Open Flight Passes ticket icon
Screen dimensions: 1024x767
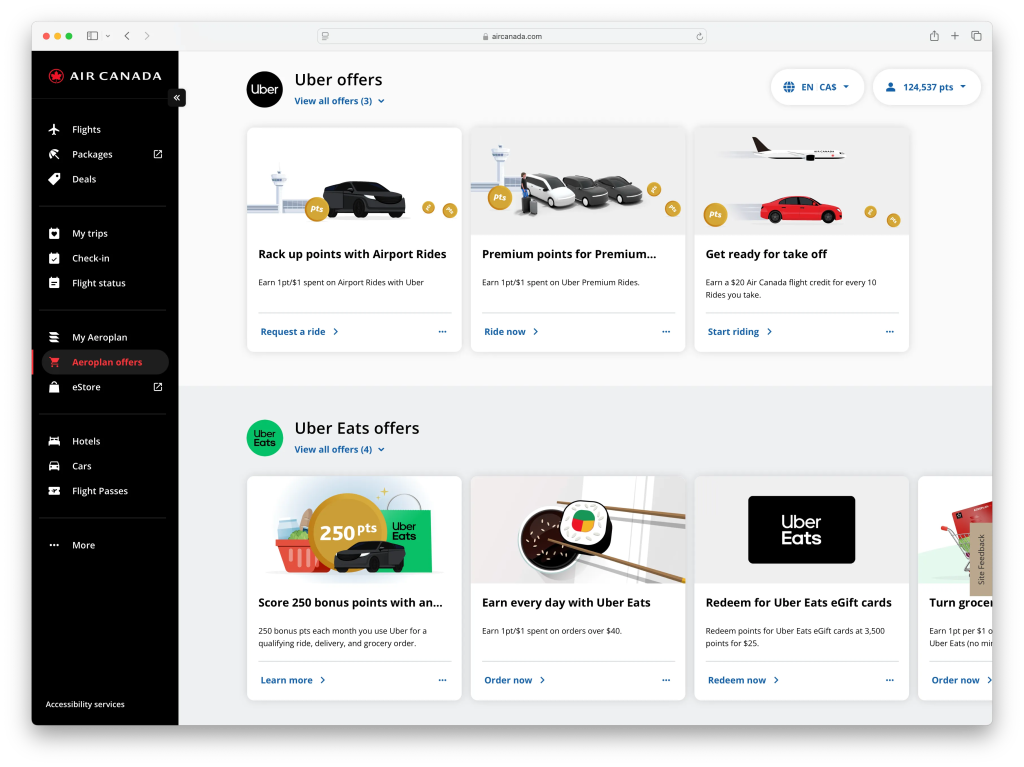[54, 491]
